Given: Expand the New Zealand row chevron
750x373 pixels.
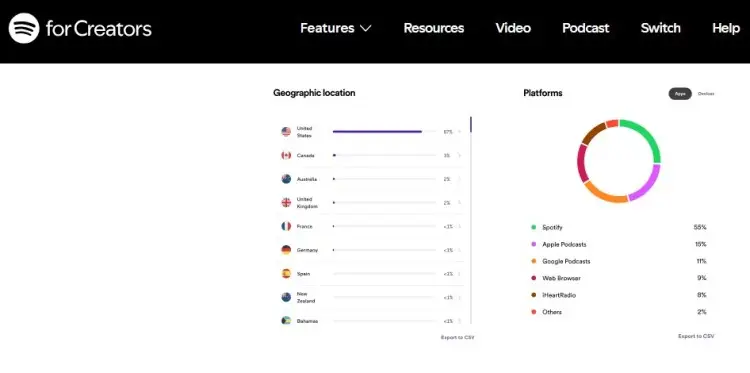Looking at the screenshot, I should (x=459, y=297).
